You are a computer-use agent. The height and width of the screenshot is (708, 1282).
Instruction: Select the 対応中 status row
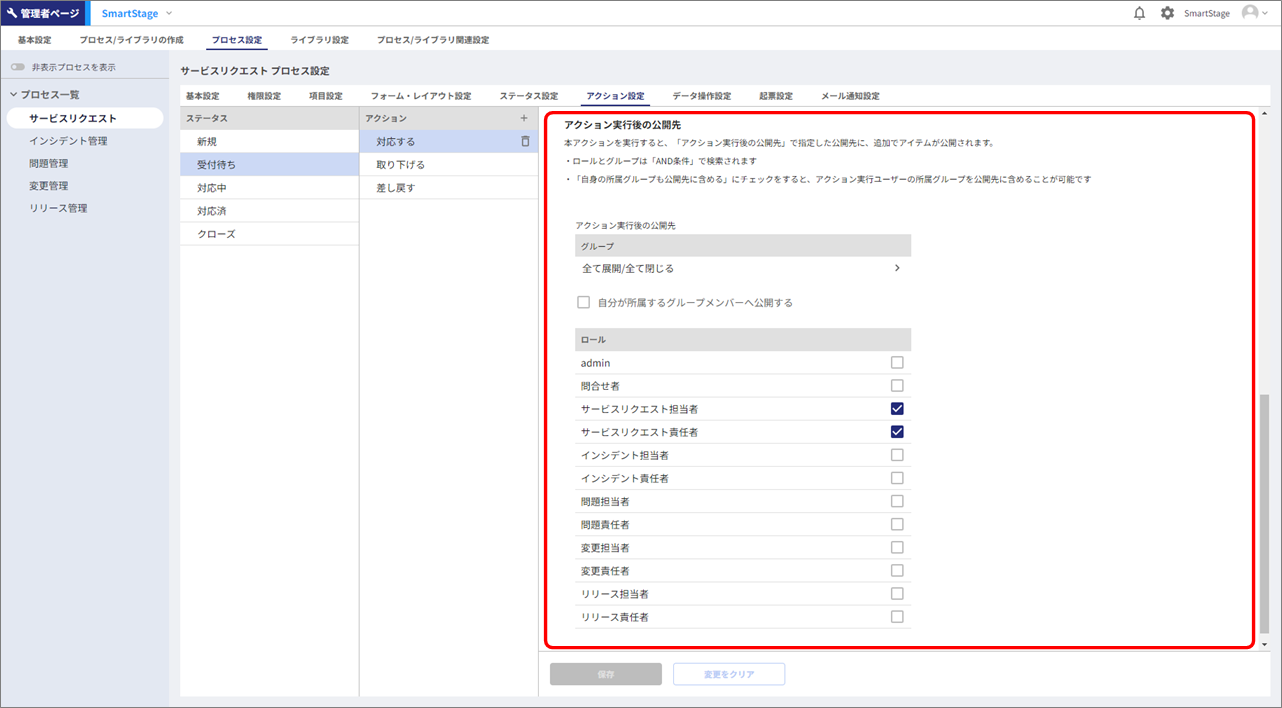pos(219,188)
